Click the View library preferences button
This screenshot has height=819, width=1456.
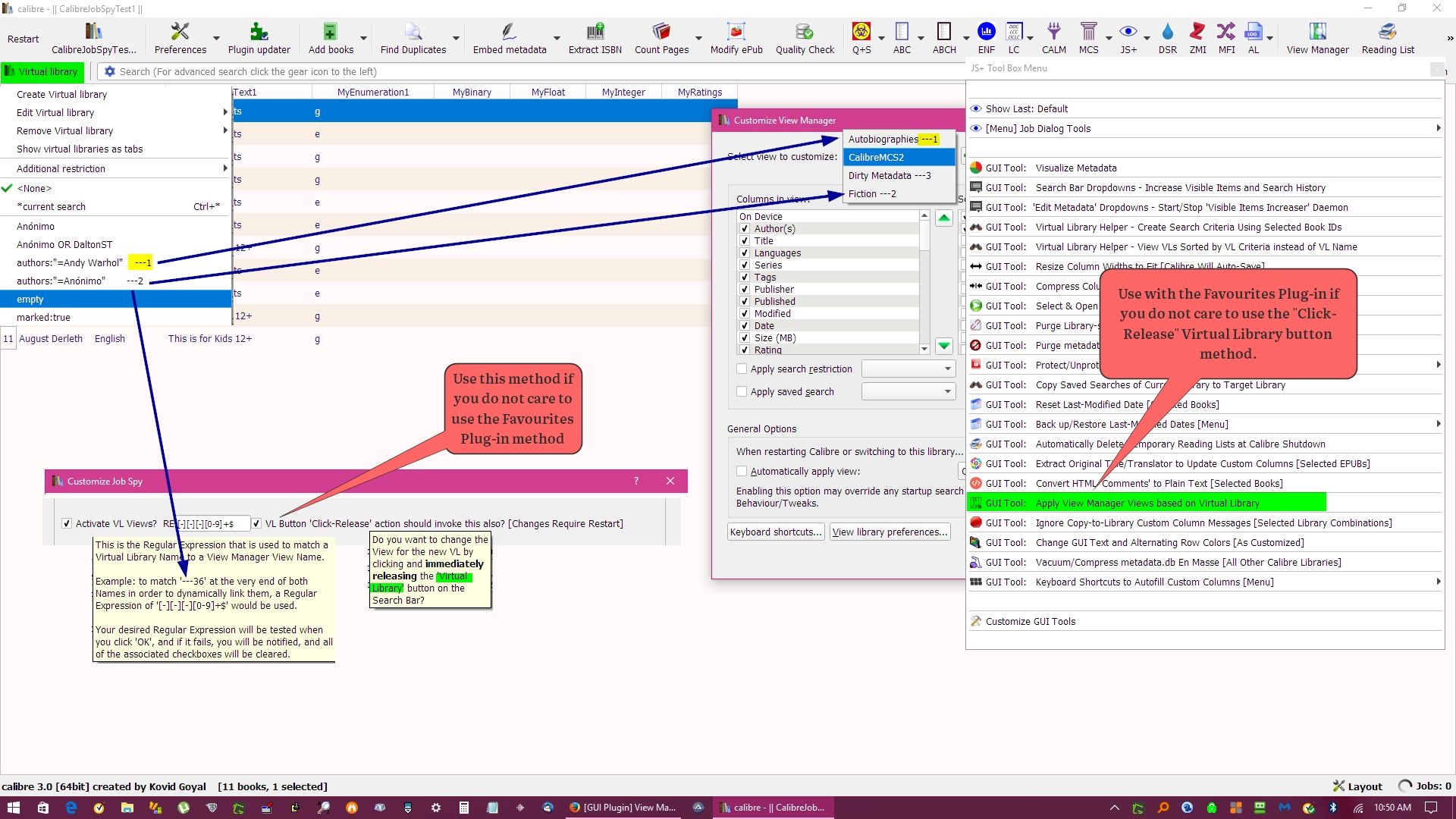pyautogui.click(x=890, y=532)
